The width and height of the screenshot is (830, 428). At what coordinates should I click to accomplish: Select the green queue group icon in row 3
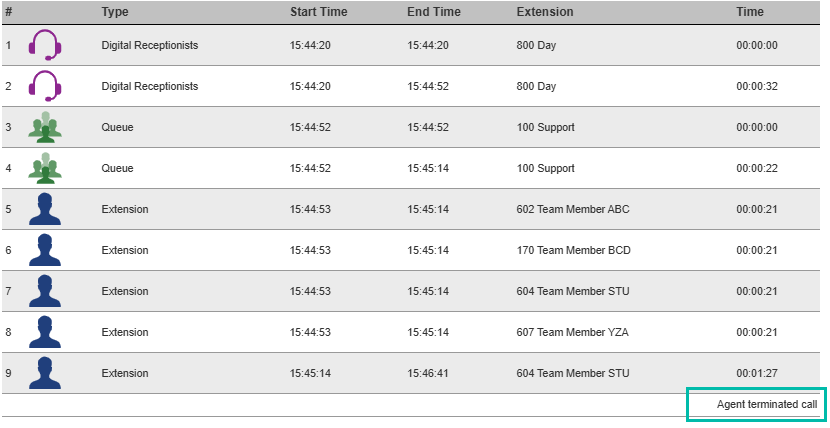(45, 127)
